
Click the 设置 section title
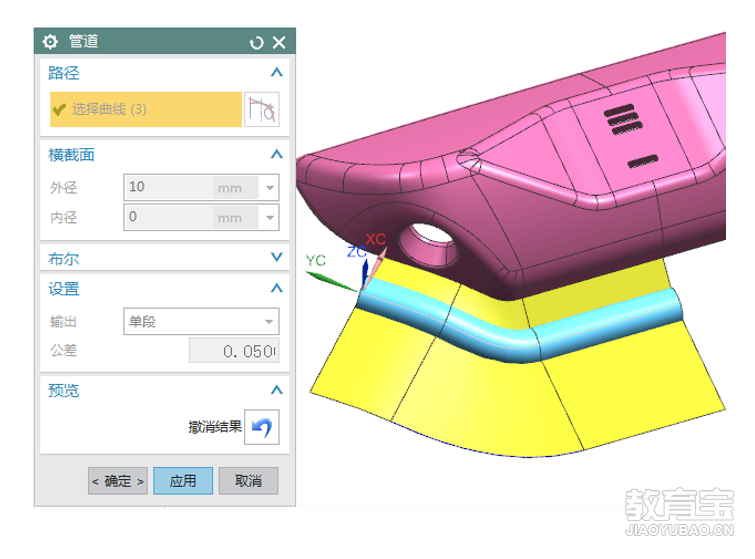tap(64, 289)
